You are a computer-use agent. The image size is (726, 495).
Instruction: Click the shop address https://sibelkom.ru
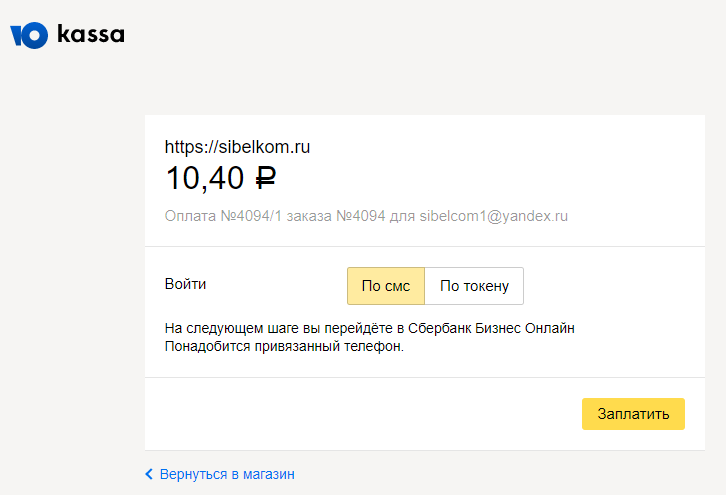pyautogui.click(x=238, y=147)
